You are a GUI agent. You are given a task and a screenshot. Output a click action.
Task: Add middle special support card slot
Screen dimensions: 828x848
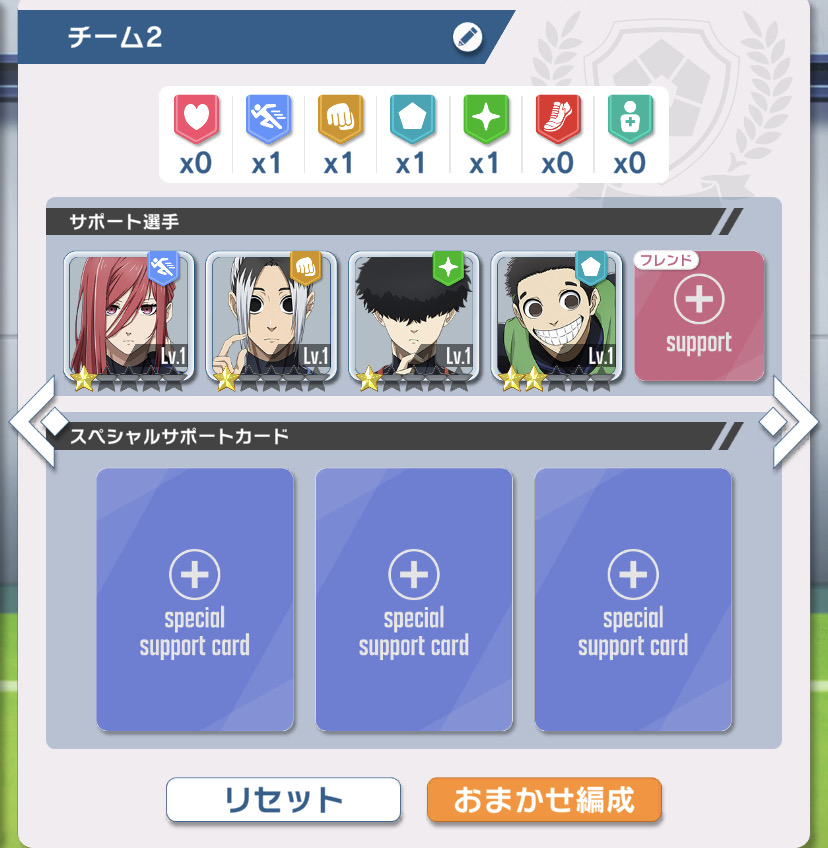(x=414, y=600)
